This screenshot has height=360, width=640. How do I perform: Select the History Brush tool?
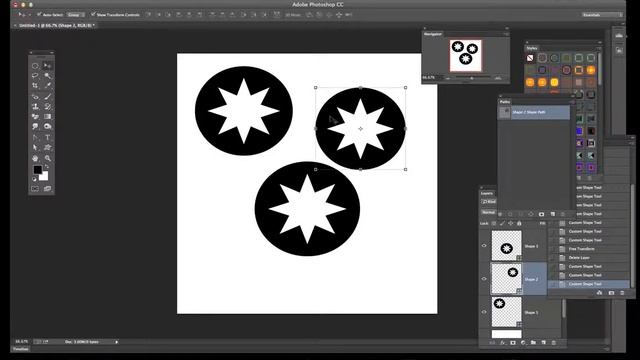48,107
